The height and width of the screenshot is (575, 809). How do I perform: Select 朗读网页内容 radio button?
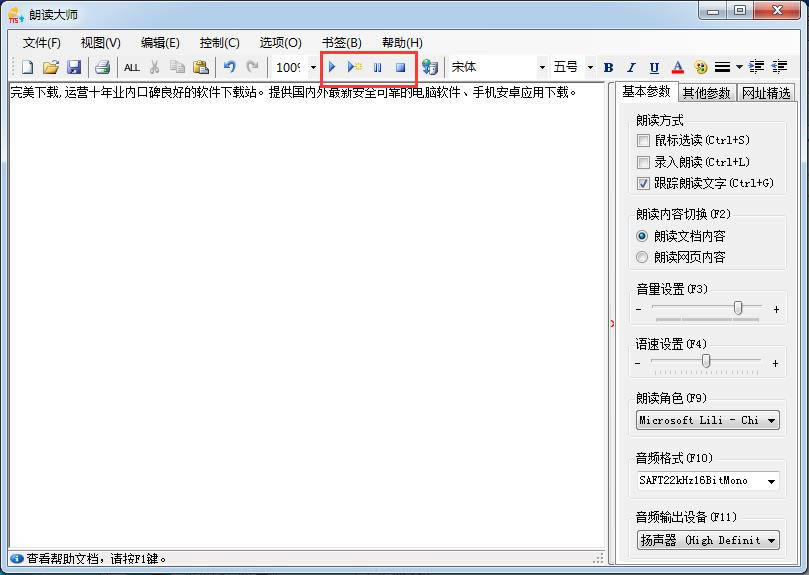click(x=642, y=257)
